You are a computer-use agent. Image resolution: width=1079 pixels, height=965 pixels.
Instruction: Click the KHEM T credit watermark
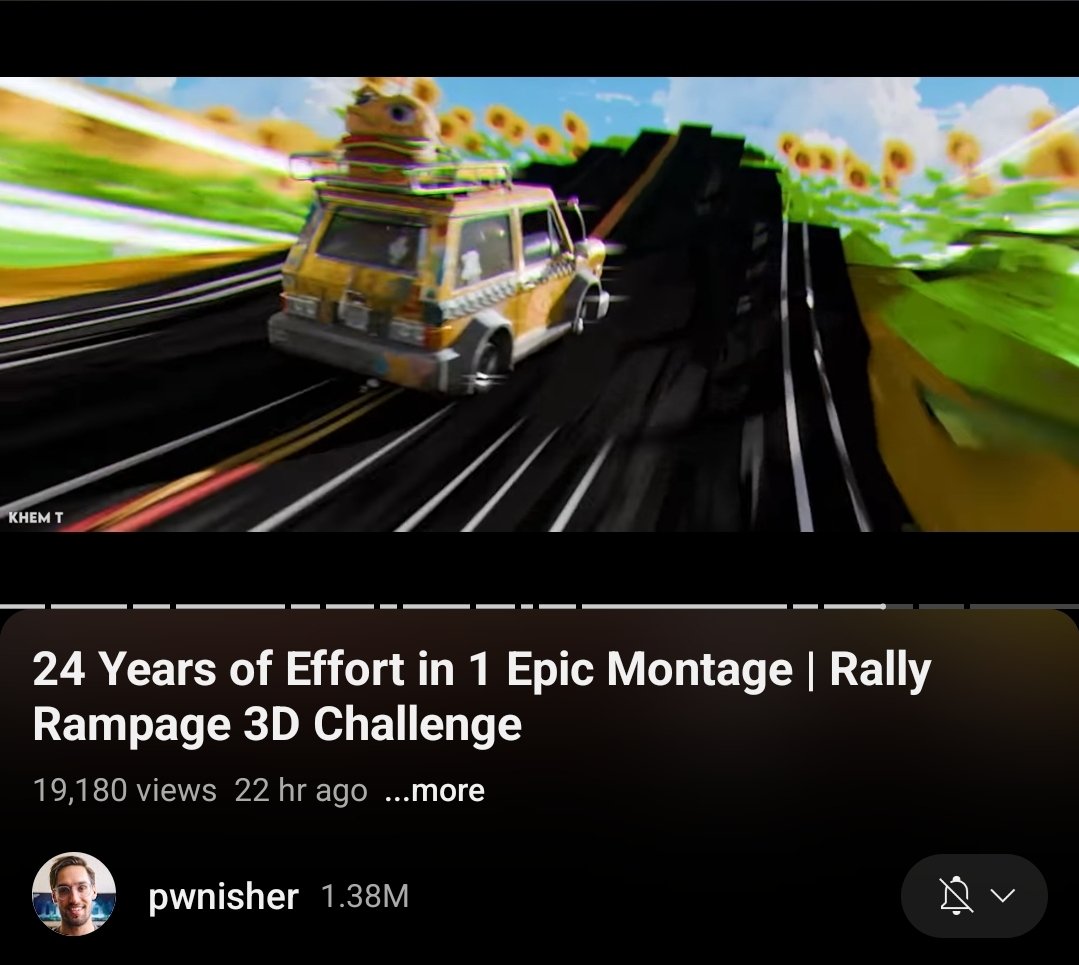pyautogui.click(x=36, y=517)
